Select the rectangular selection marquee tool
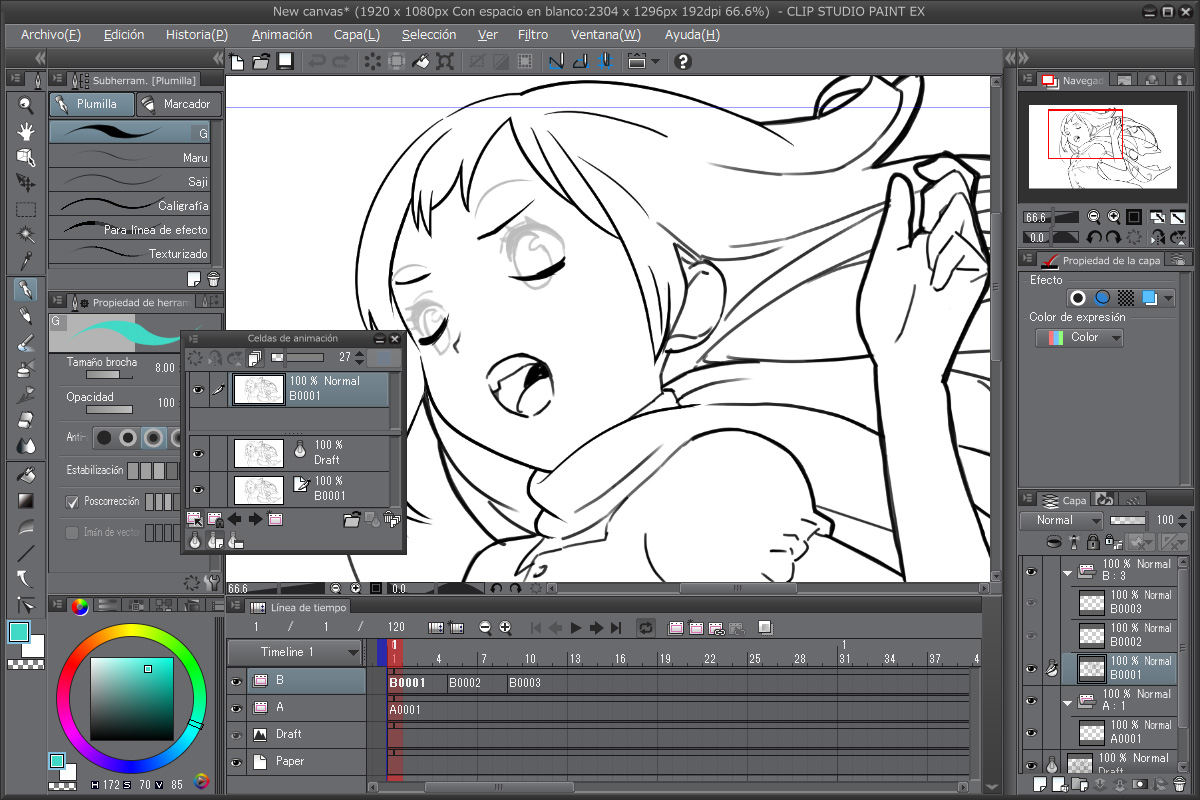Image resolution: width=1200 pixels, height=800 pixels. (26, 209)
